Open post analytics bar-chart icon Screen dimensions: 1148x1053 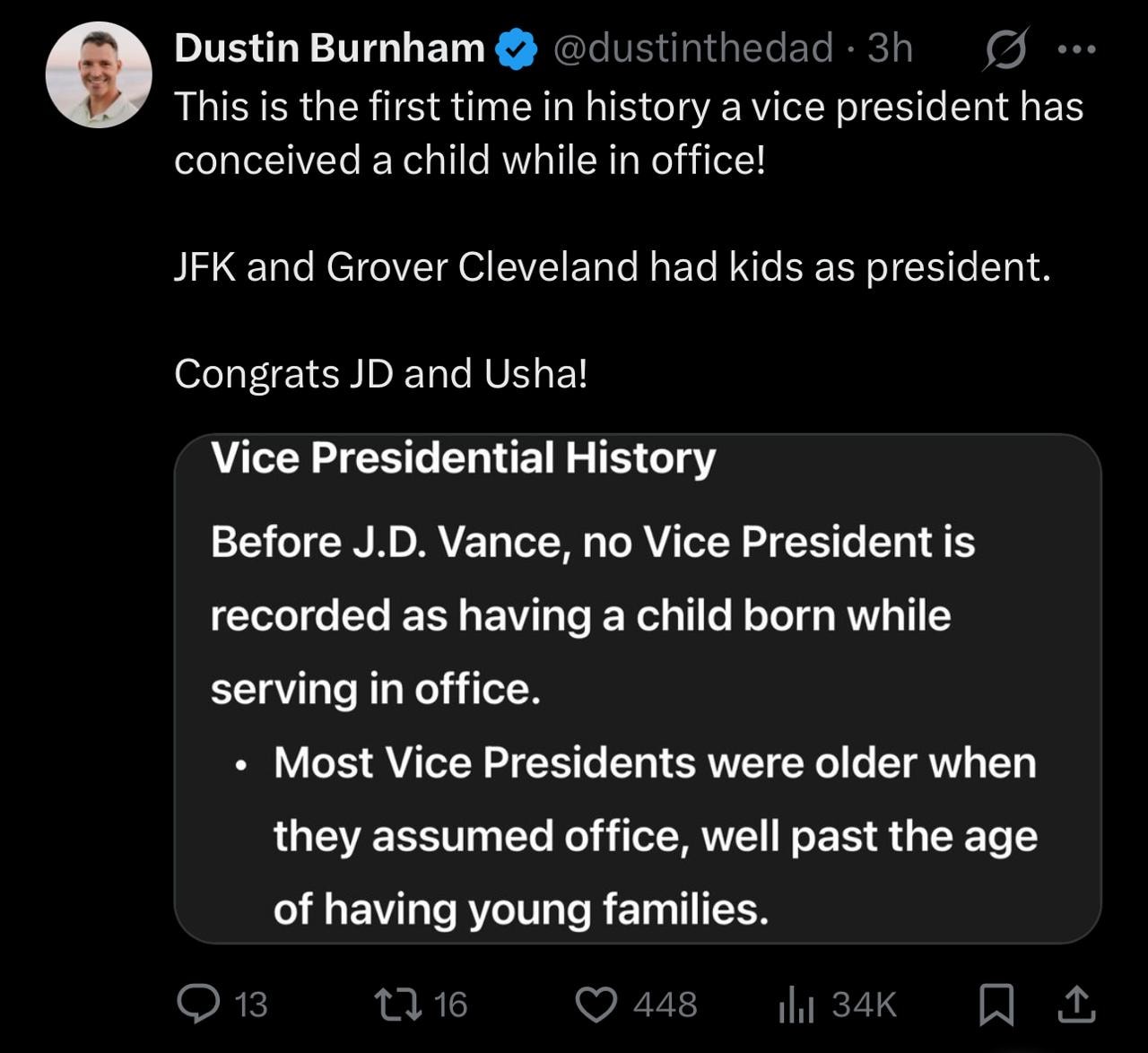(x=796, y=1004)
